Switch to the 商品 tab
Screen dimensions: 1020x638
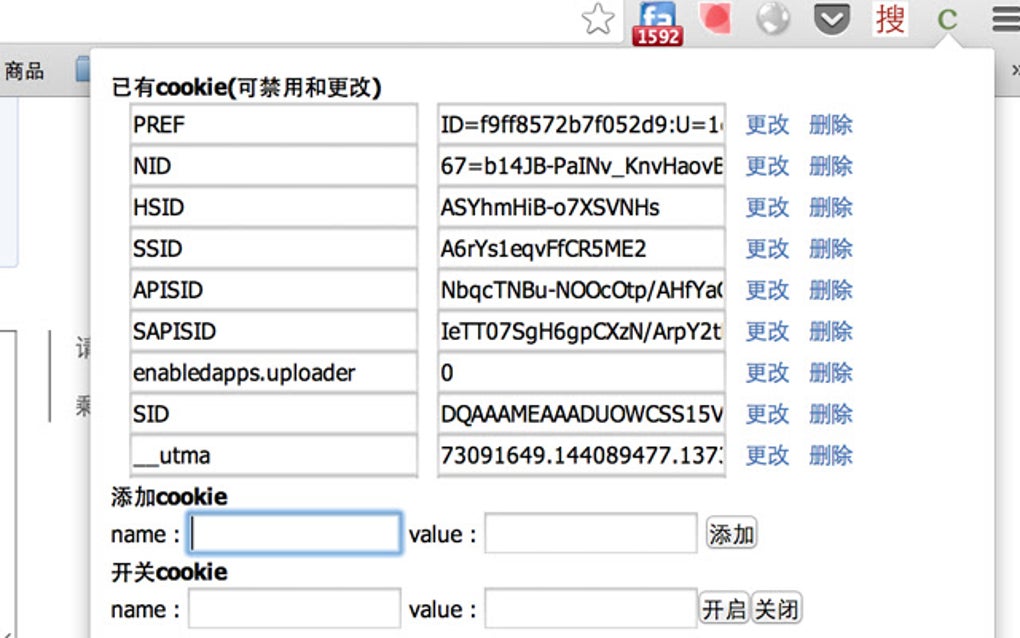pos(25,70)
